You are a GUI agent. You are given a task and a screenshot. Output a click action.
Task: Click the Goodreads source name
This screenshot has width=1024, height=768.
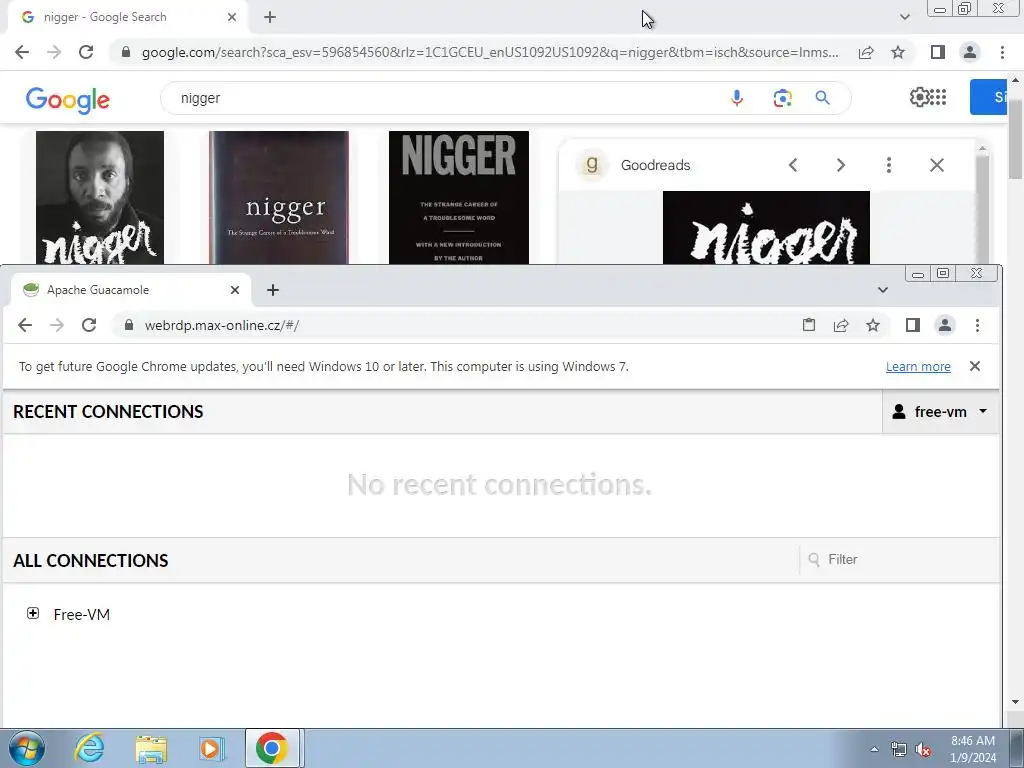click(x=655, y=165)
